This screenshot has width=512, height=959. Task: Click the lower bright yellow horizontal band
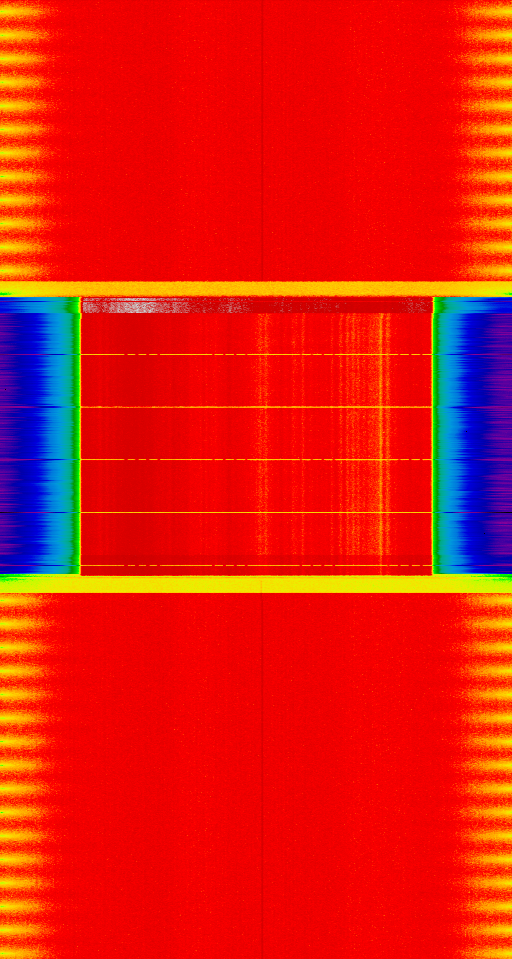coord(256,584)
